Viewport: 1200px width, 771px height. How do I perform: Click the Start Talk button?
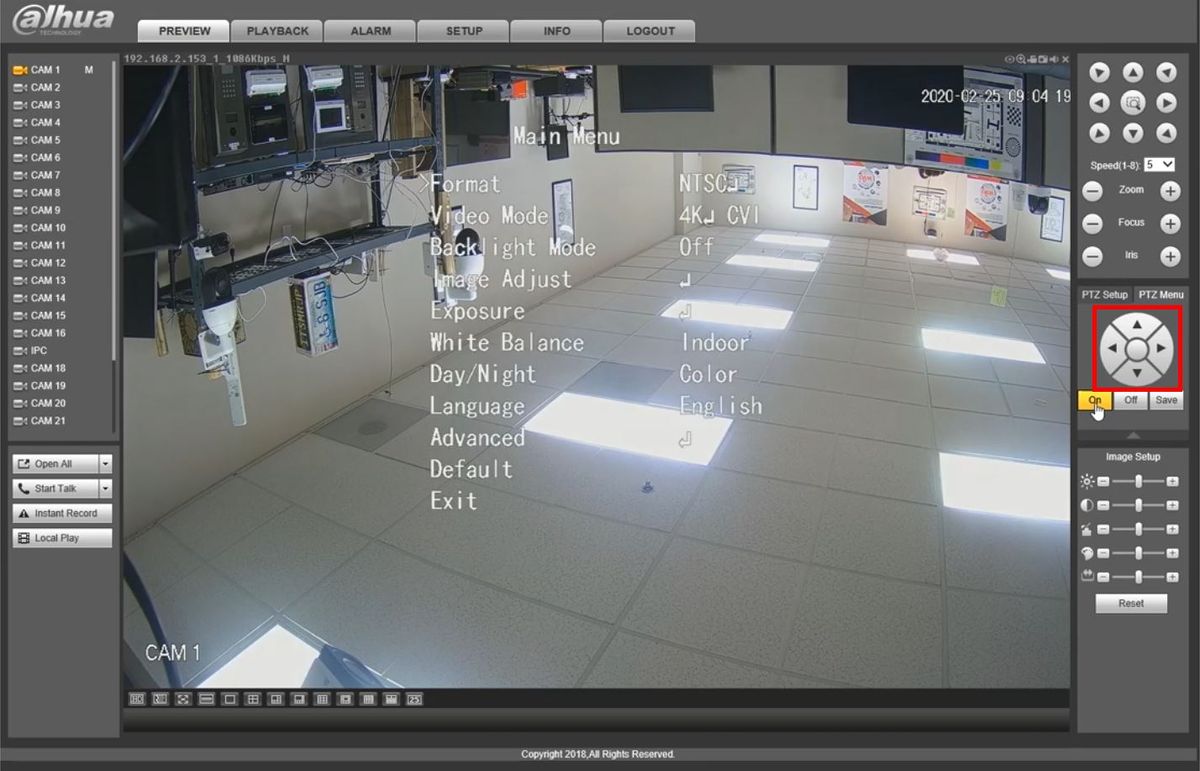point(55,489)
